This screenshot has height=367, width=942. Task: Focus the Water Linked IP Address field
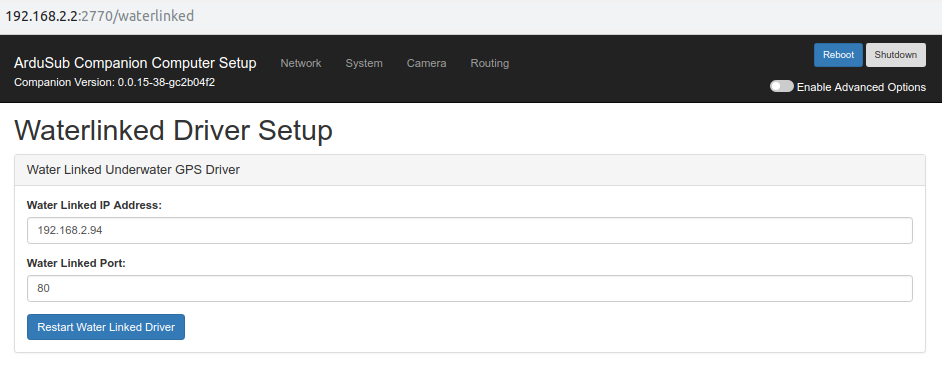[x=470, y=231]
